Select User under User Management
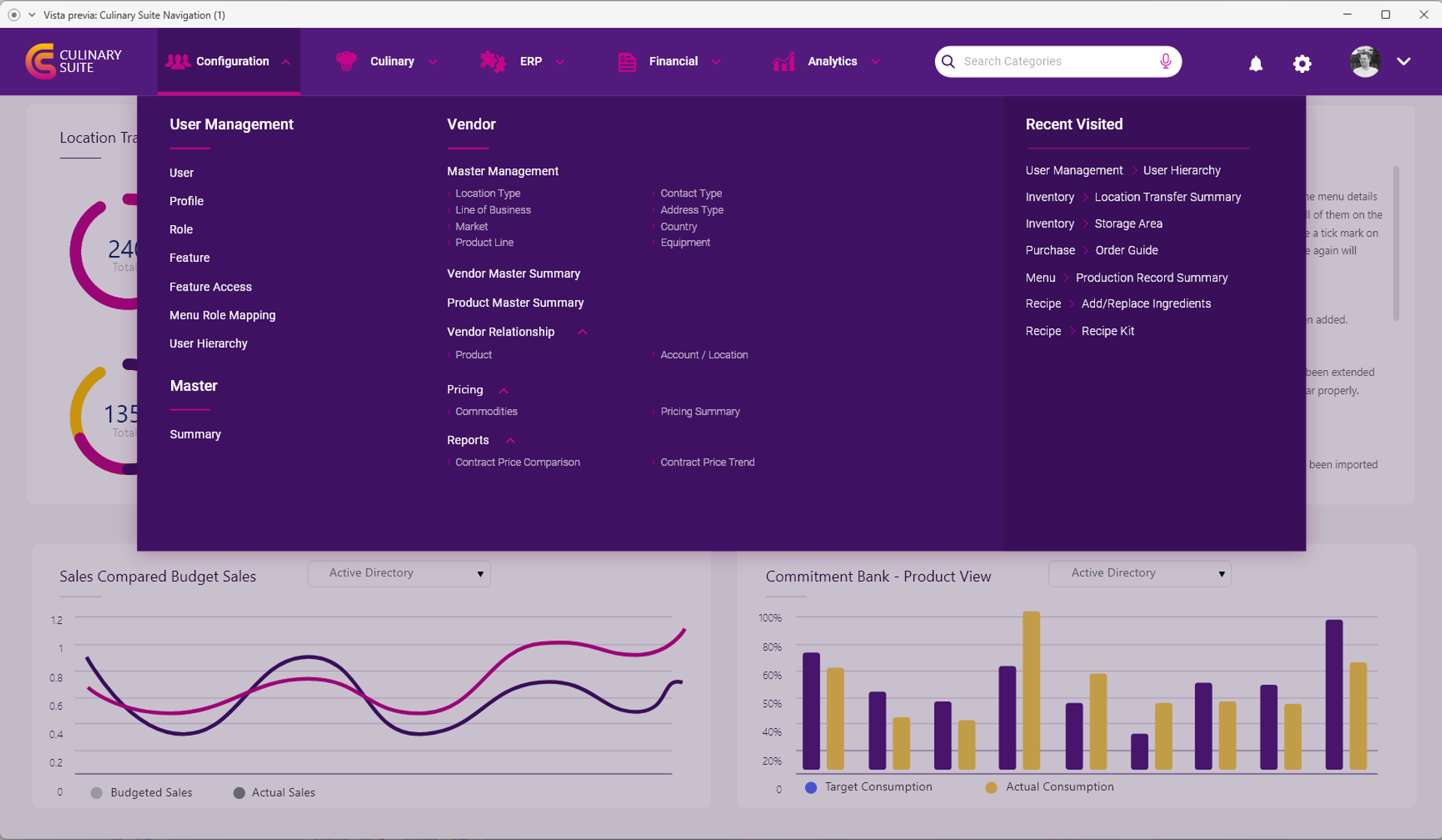The width and height of the screenshot is (1442, 840). pyautogui.click(x=181, y=173)
